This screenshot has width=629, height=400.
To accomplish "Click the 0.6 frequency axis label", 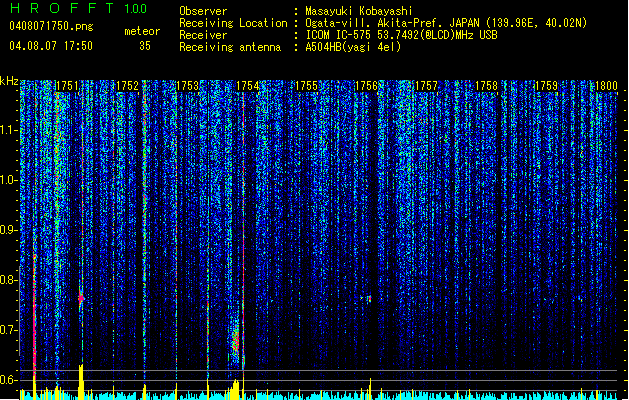I will click(x=9, y=380).
